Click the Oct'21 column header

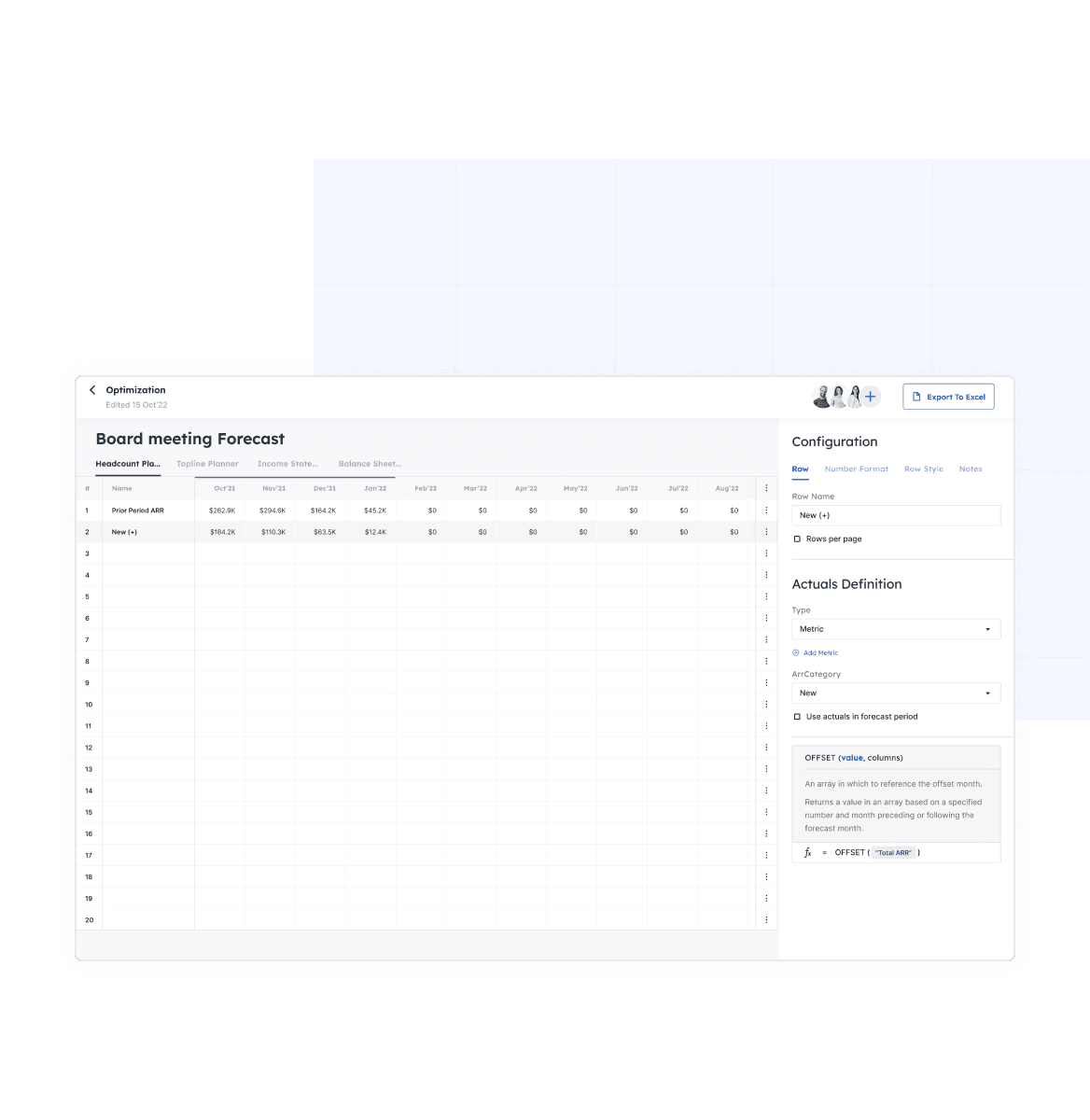225,488
